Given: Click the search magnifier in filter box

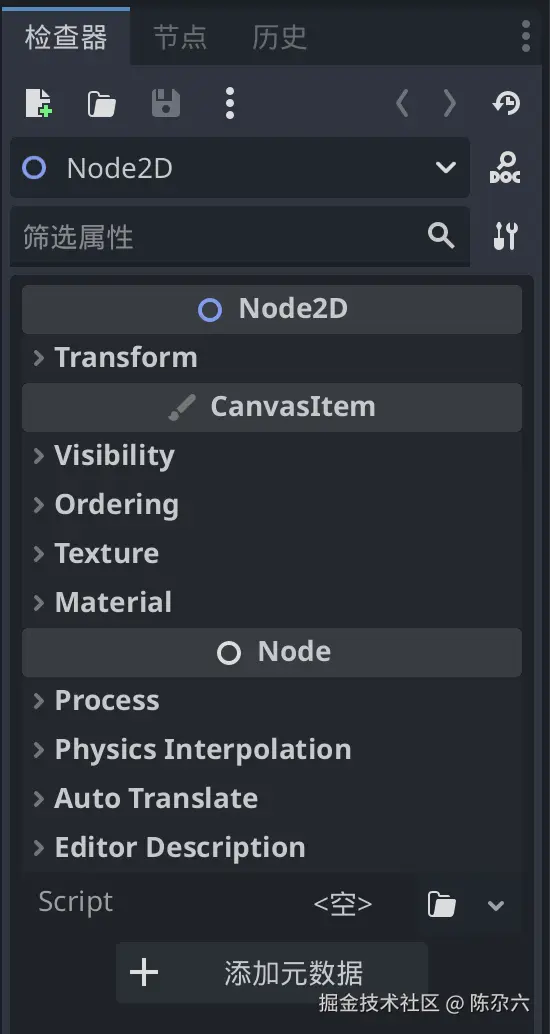Looking at the screenshot, I should [441, 235].
